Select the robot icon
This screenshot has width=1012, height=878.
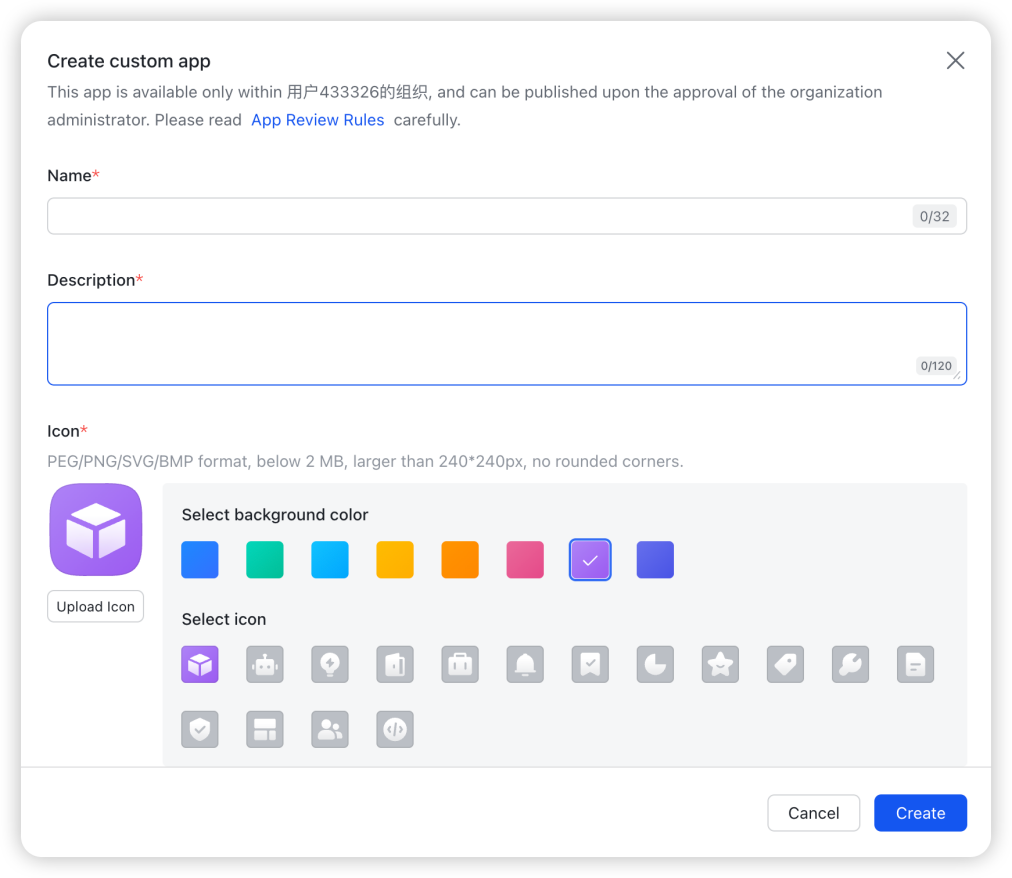coord(265,664)
